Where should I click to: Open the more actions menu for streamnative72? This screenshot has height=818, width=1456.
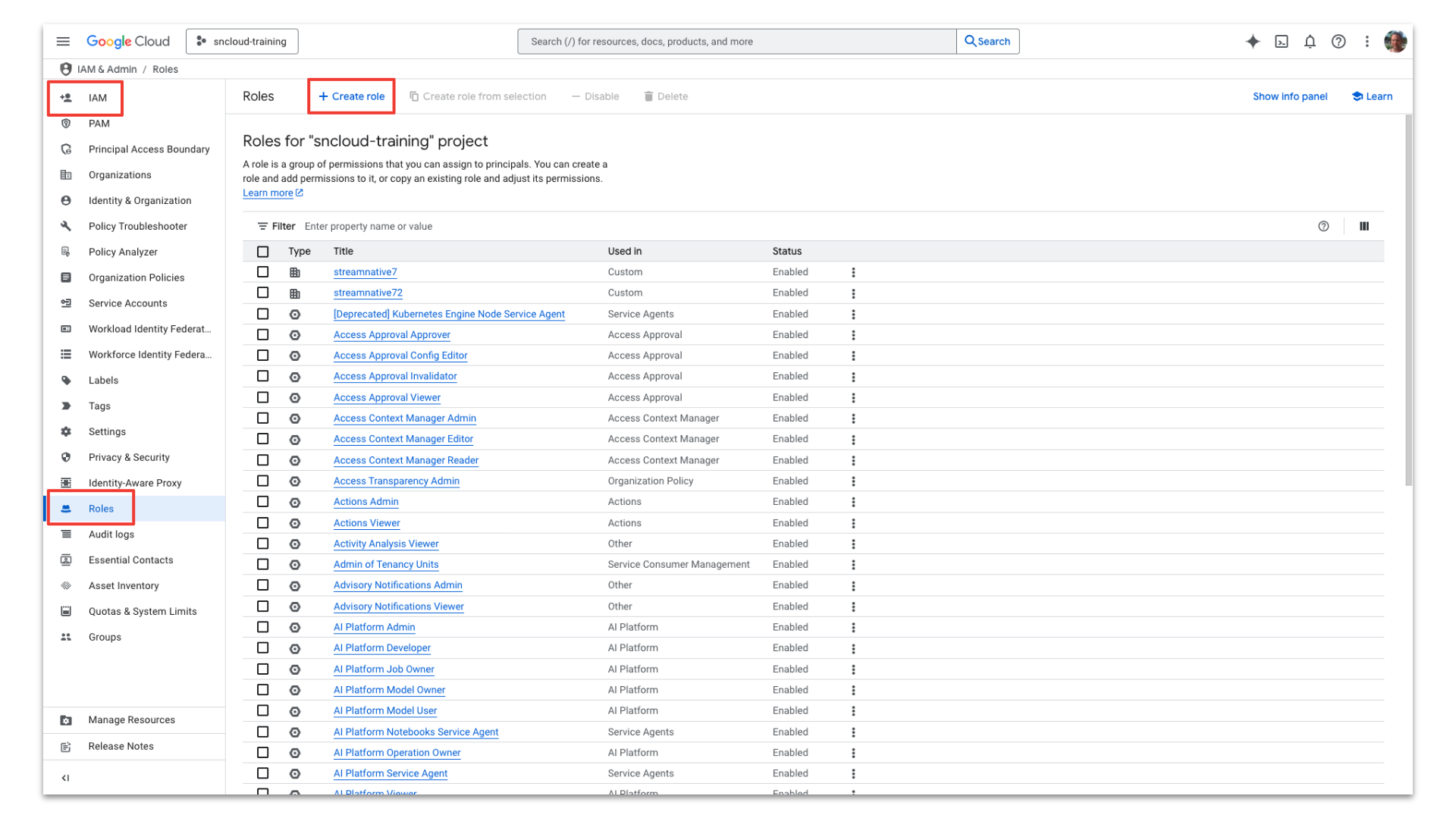[x=853, y=293]
